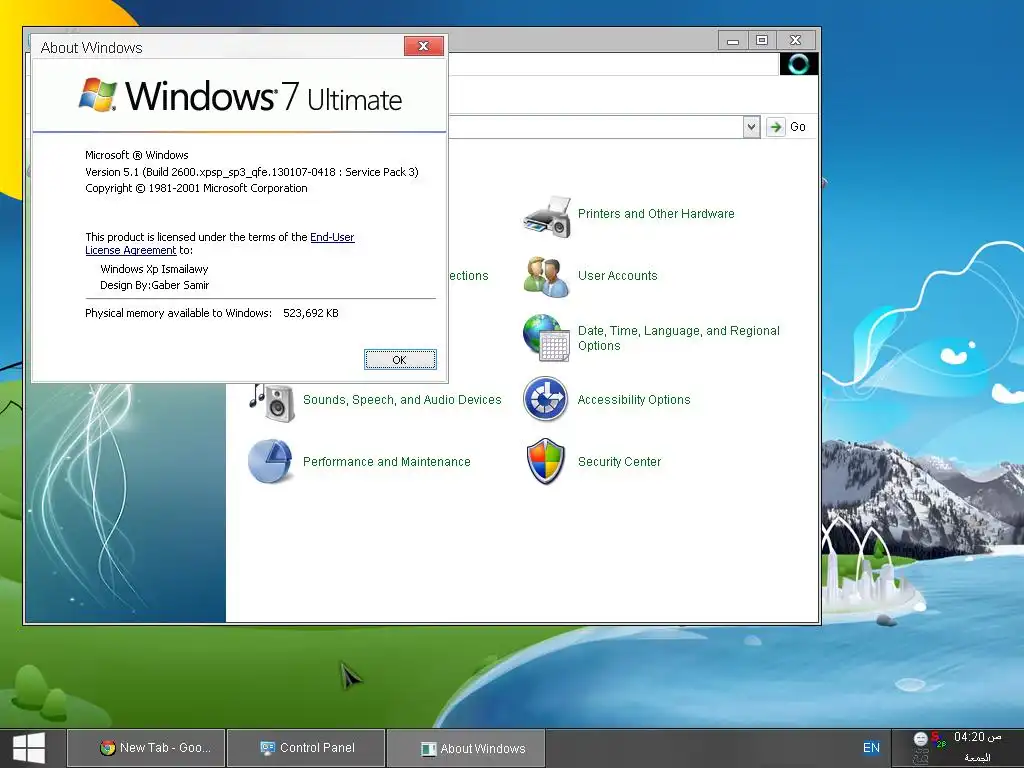Click the Windows flag logo in About dialog
This screenshot has width=1024, height=768.
coord(98,95)
